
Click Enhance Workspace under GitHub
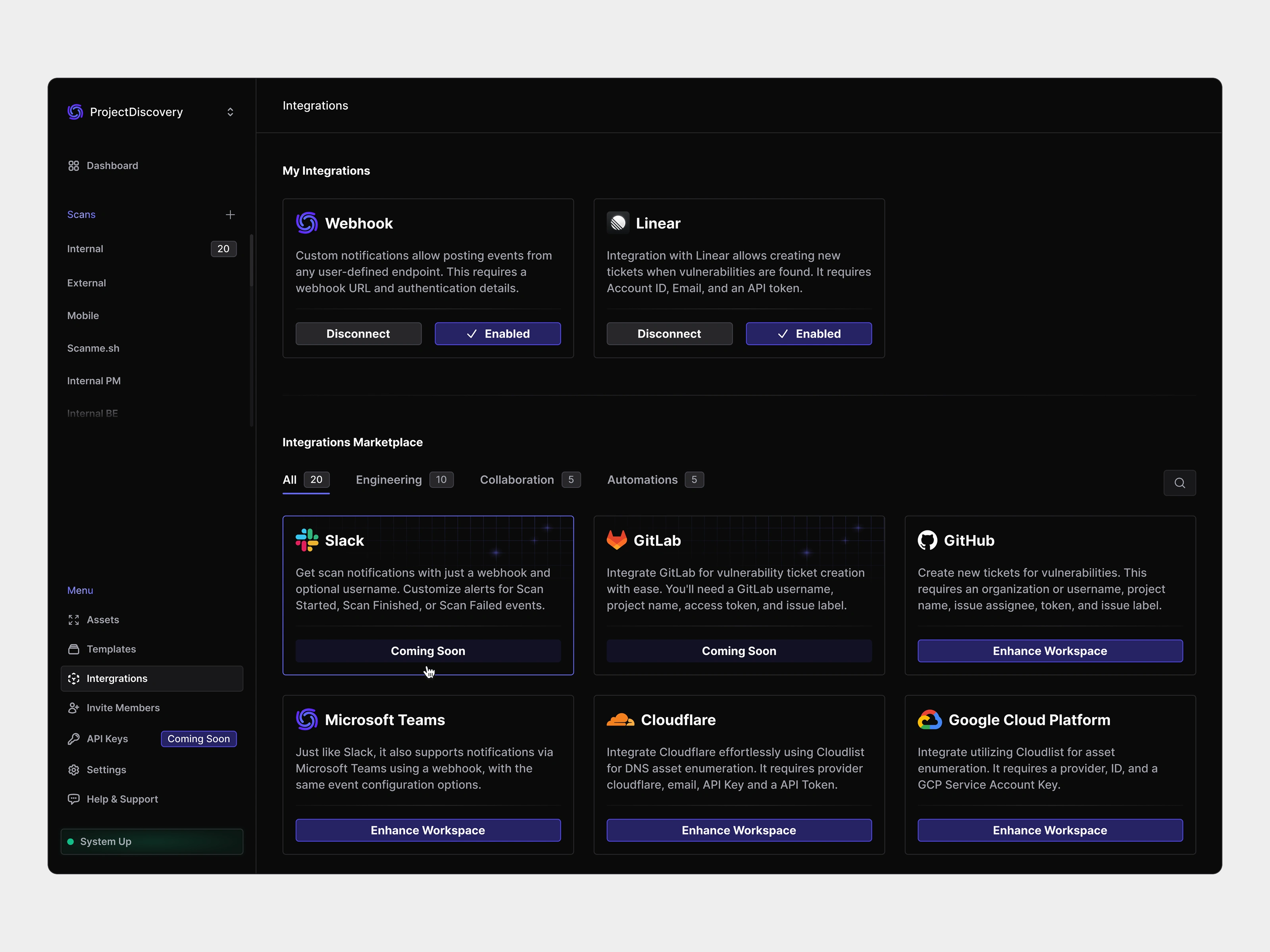(1050, 651)
